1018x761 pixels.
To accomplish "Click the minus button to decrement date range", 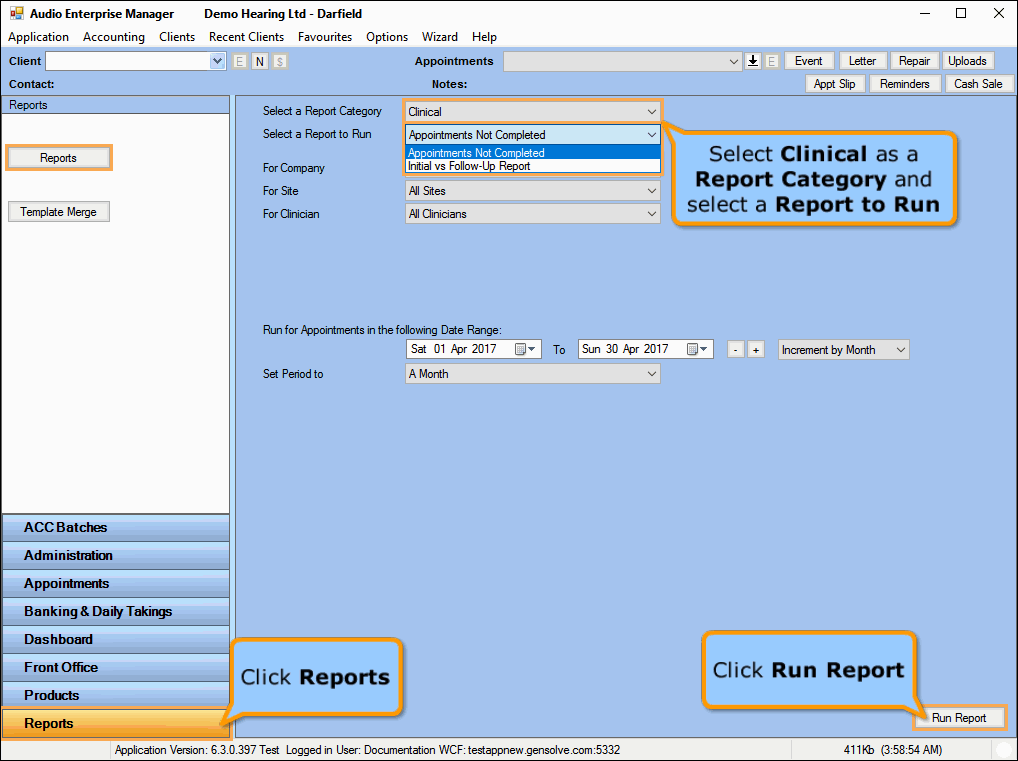I will (736, 350).
